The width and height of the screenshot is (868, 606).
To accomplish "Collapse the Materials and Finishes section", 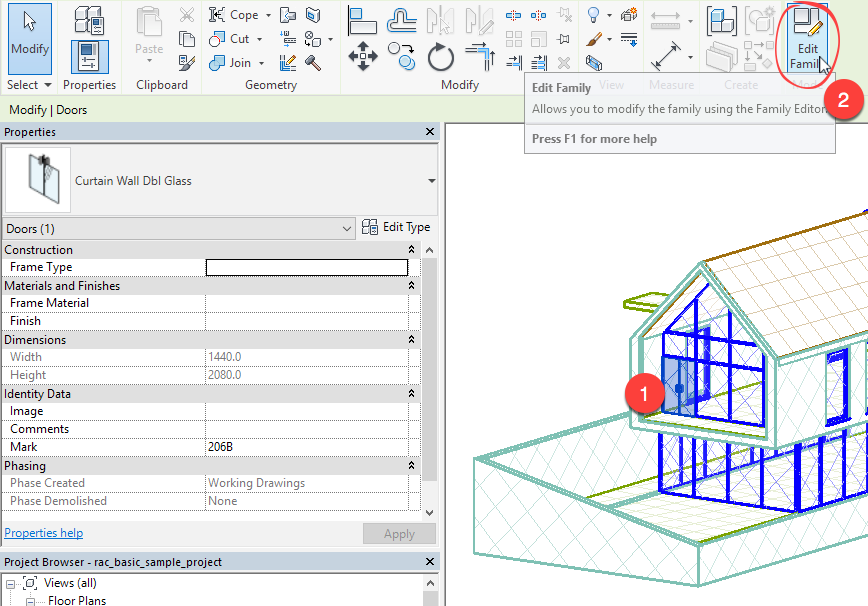I will click(x=411, y=286).
